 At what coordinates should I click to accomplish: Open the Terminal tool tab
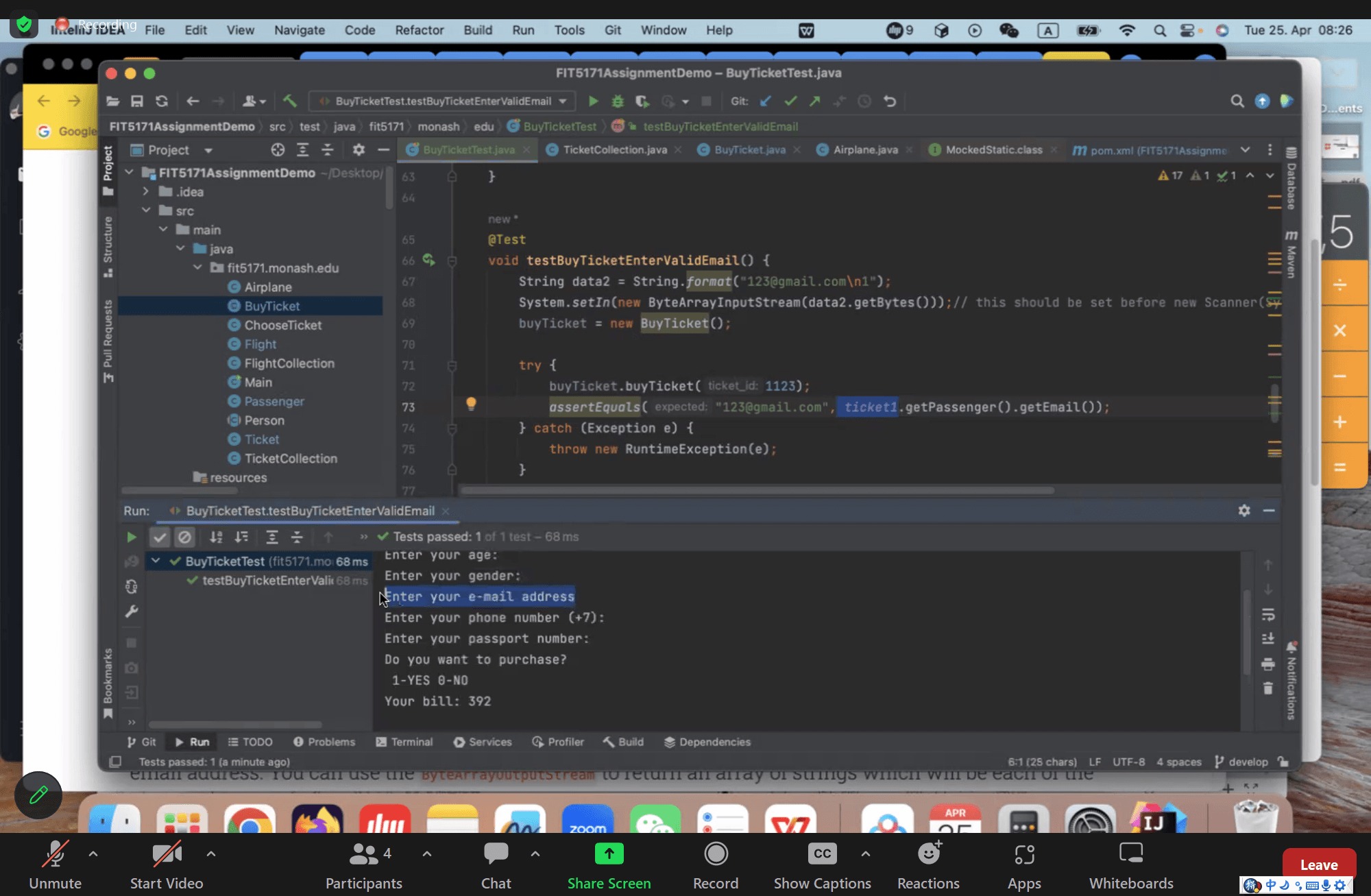pyautogui.click(x=404, y=742)
